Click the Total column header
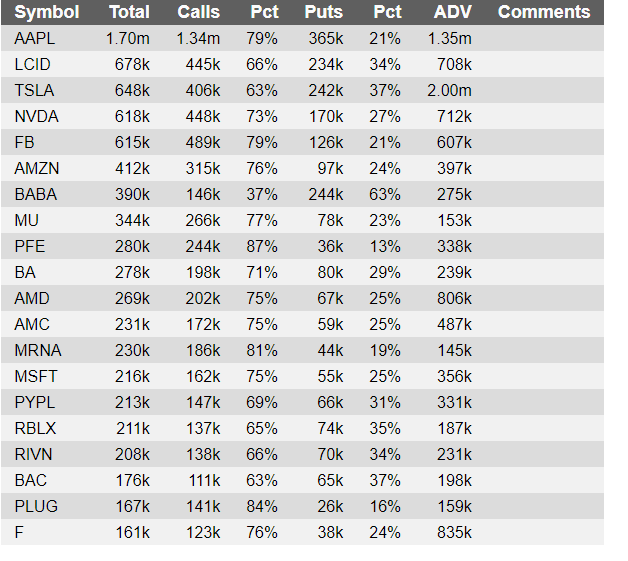This screenshot has height=561, width=628. coord(129,12)
